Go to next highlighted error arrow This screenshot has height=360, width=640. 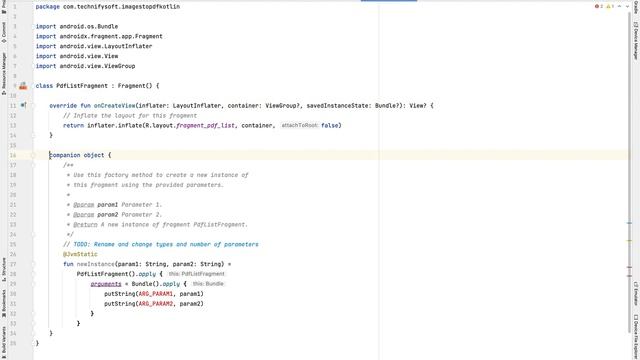tap(627, 7)
